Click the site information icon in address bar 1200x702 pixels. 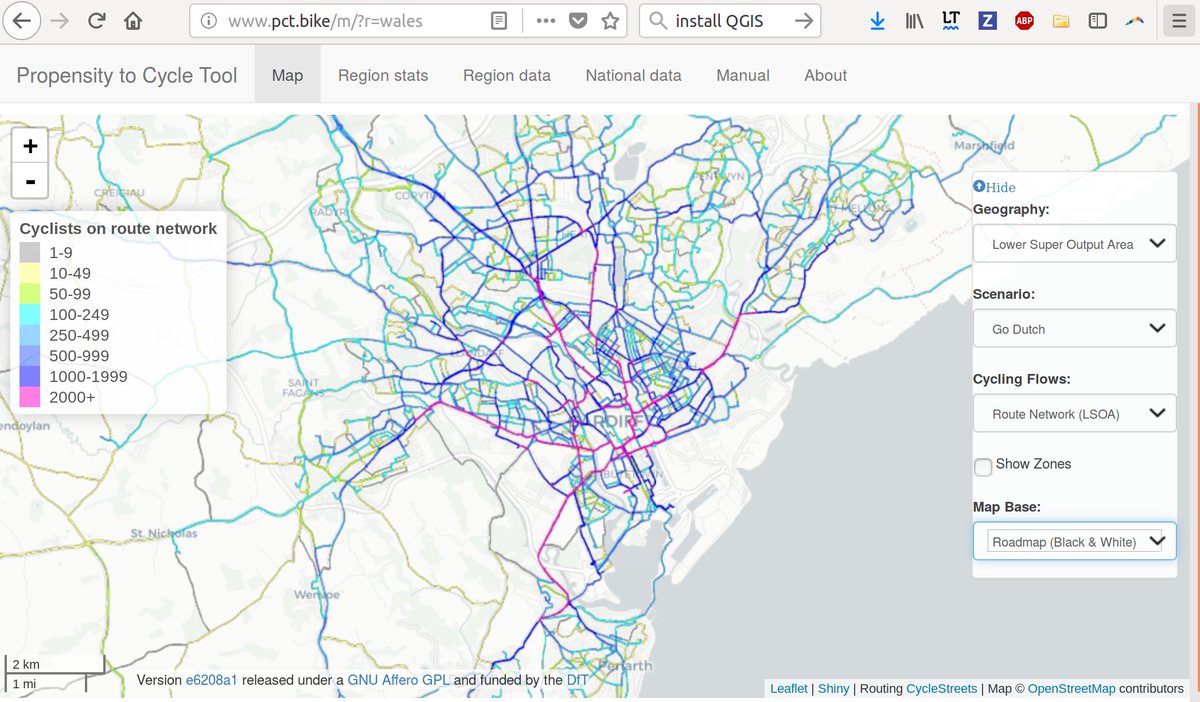pyautogui.click(x=208, y=21)
